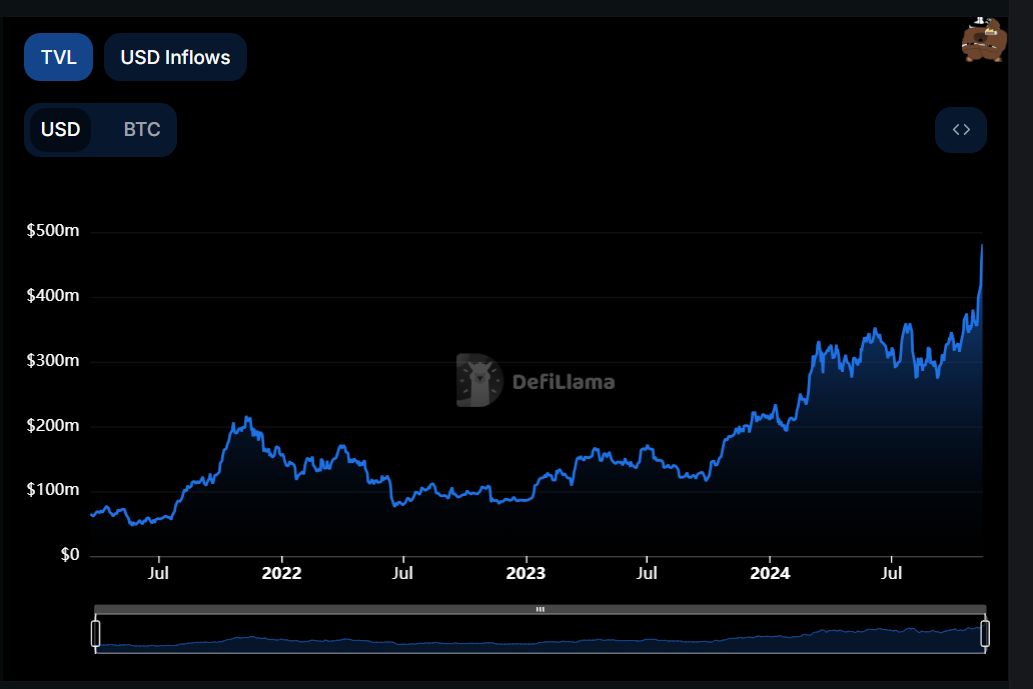Click the 2022 label on the x-axis
This screenshot has width=1033, height=689.
[x=281, y=573]
